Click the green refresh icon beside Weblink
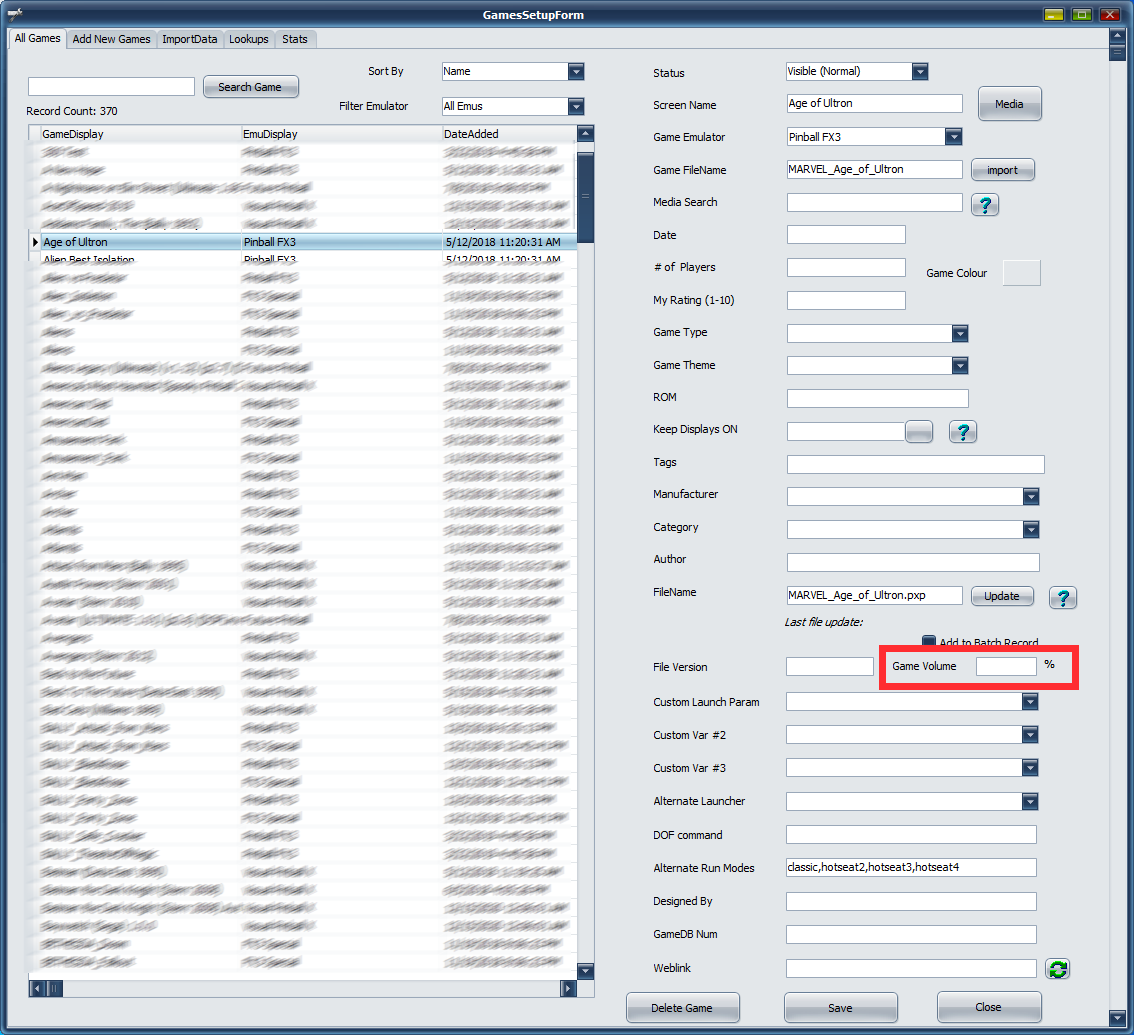The height and width of the screenshot is (1035, 1134). pos(1058,968)
